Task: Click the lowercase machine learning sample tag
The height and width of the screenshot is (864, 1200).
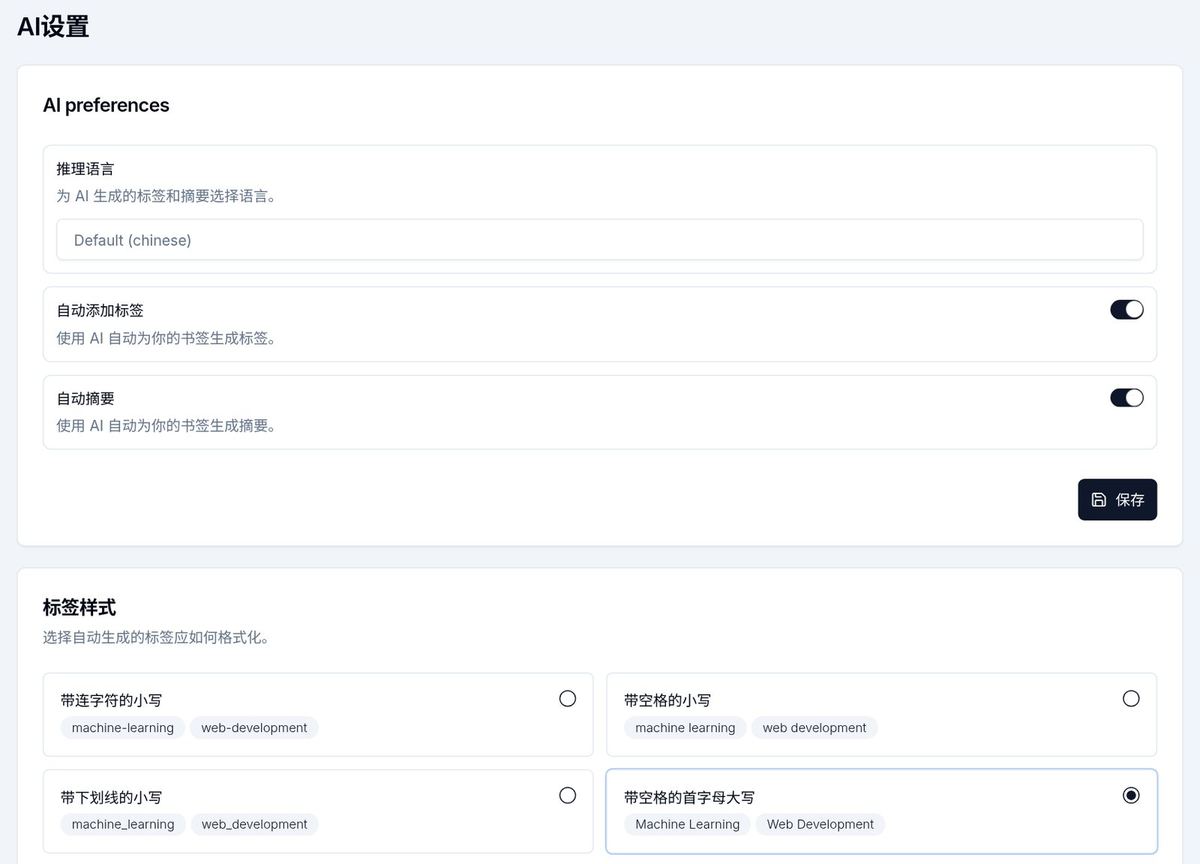Action: [x=685, y=728]
